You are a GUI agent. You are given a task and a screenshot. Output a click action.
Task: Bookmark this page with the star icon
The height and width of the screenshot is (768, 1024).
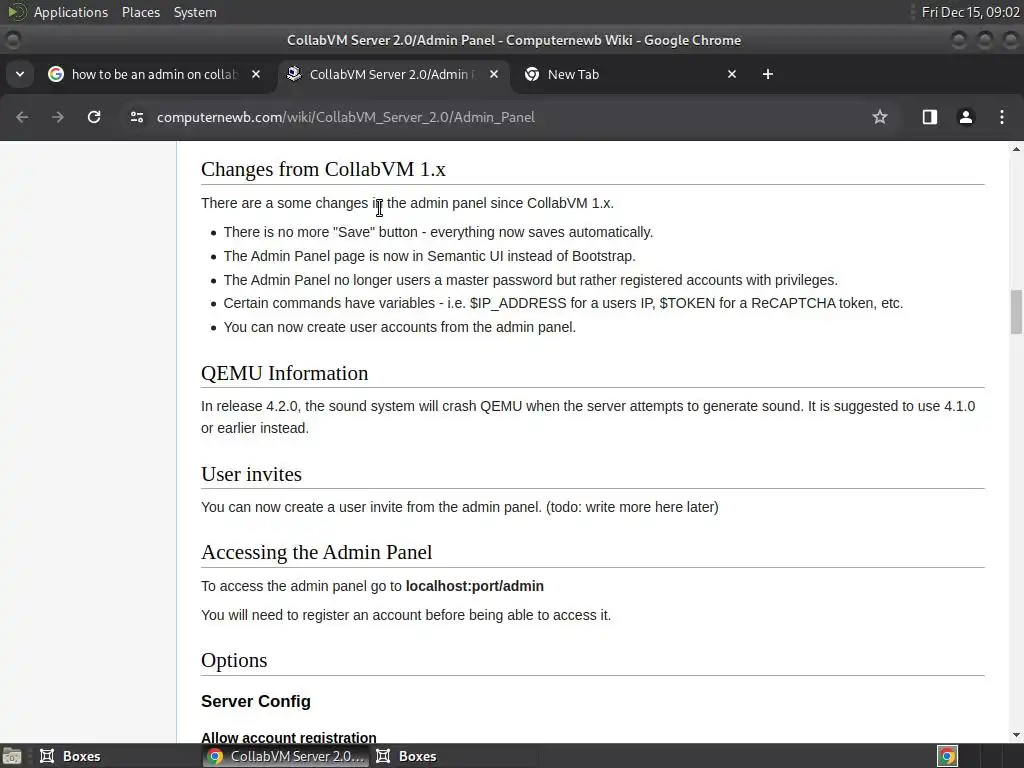880,117
